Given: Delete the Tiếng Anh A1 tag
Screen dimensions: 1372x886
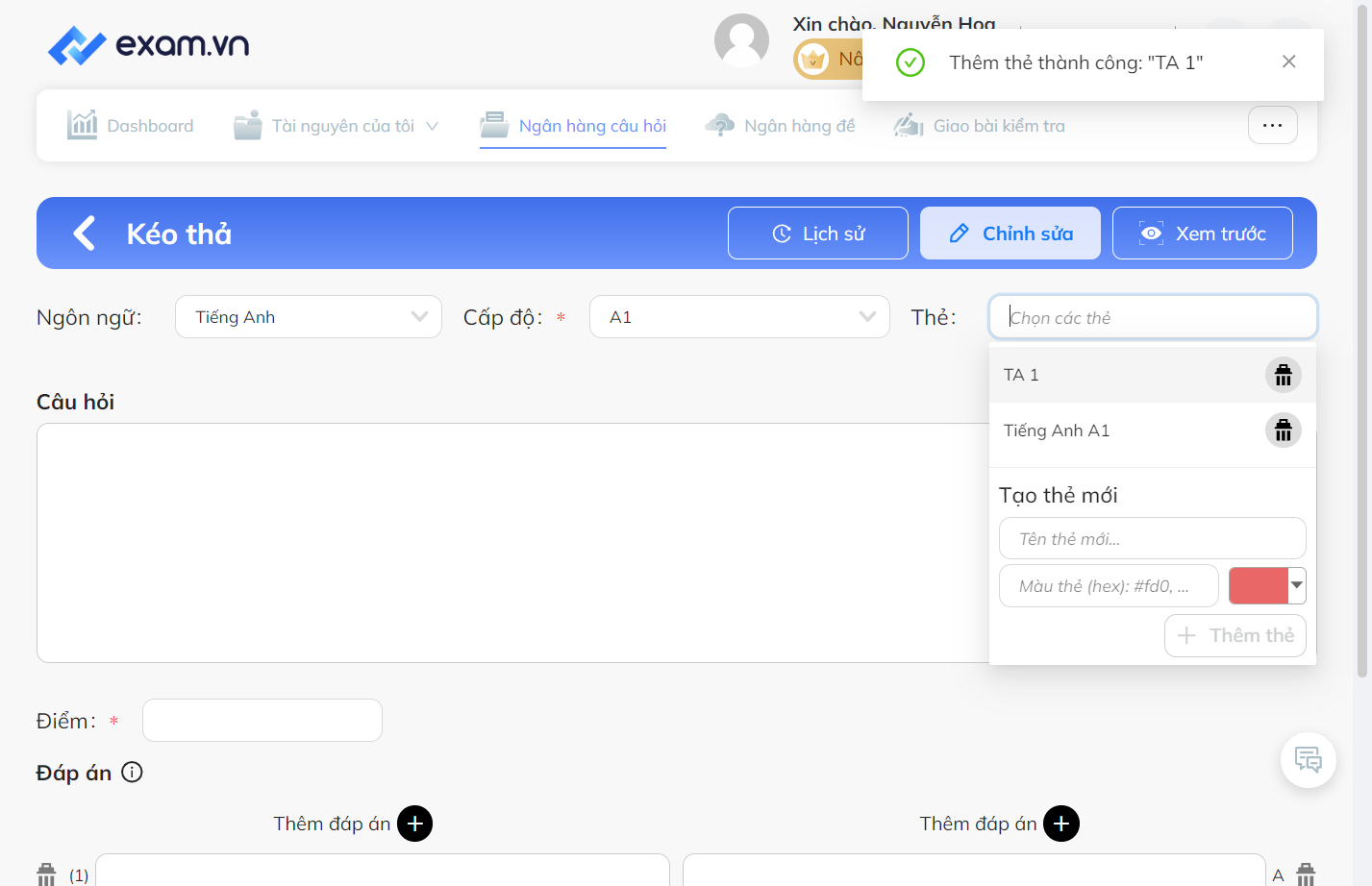Looking at the screenshot, I should pos(1283,431).
